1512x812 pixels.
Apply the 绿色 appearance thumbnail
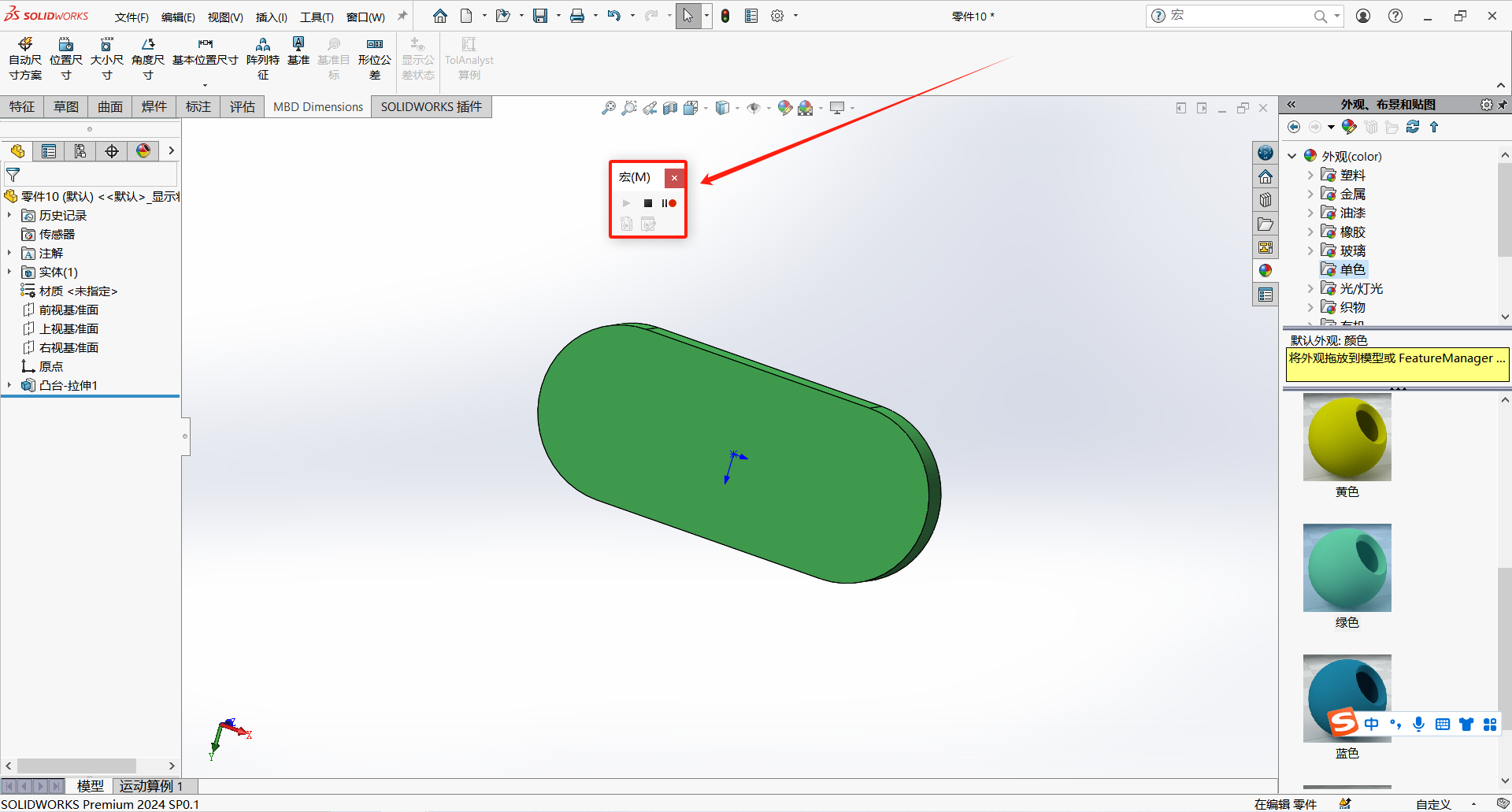pos(1347,567)
